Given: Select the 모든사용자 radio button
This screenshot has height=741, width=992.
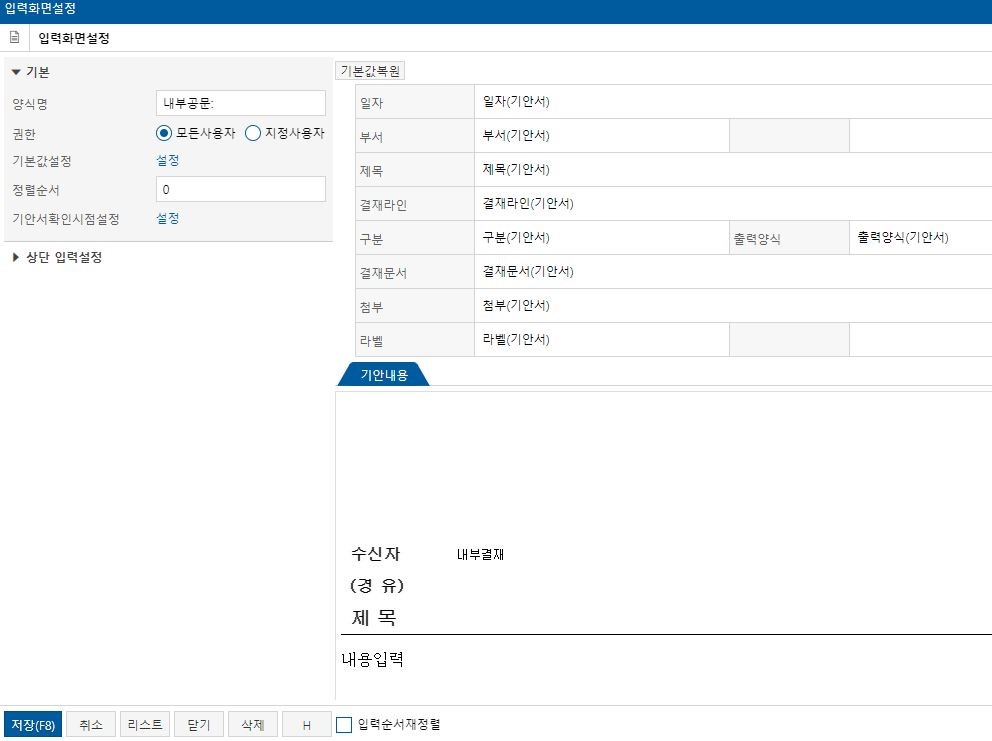Looking at the screenshot, I should click(x=164, y=133).
